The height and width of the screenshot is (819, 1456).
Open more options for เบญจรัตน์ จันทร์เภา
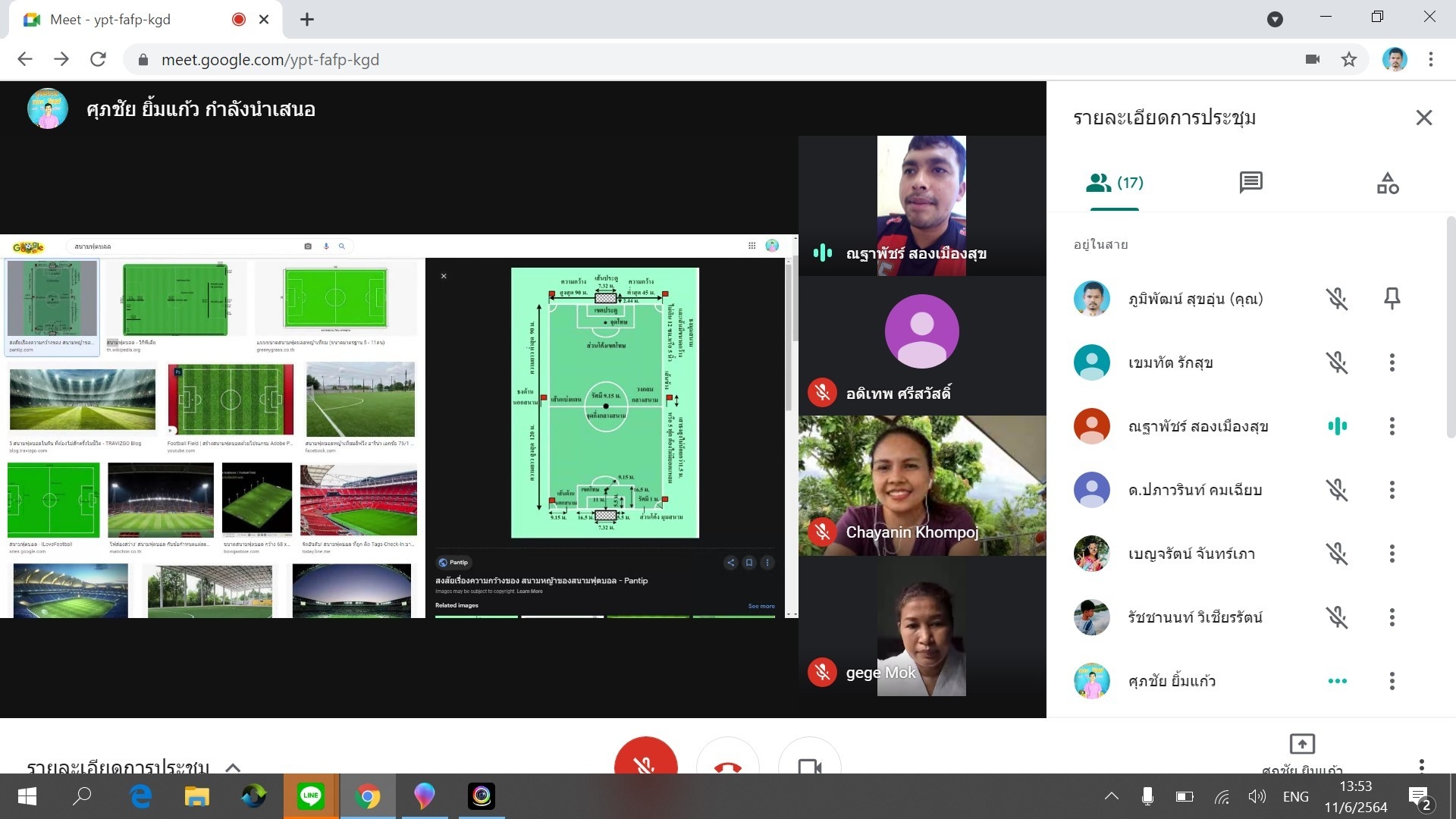(x=1392, y=554)
